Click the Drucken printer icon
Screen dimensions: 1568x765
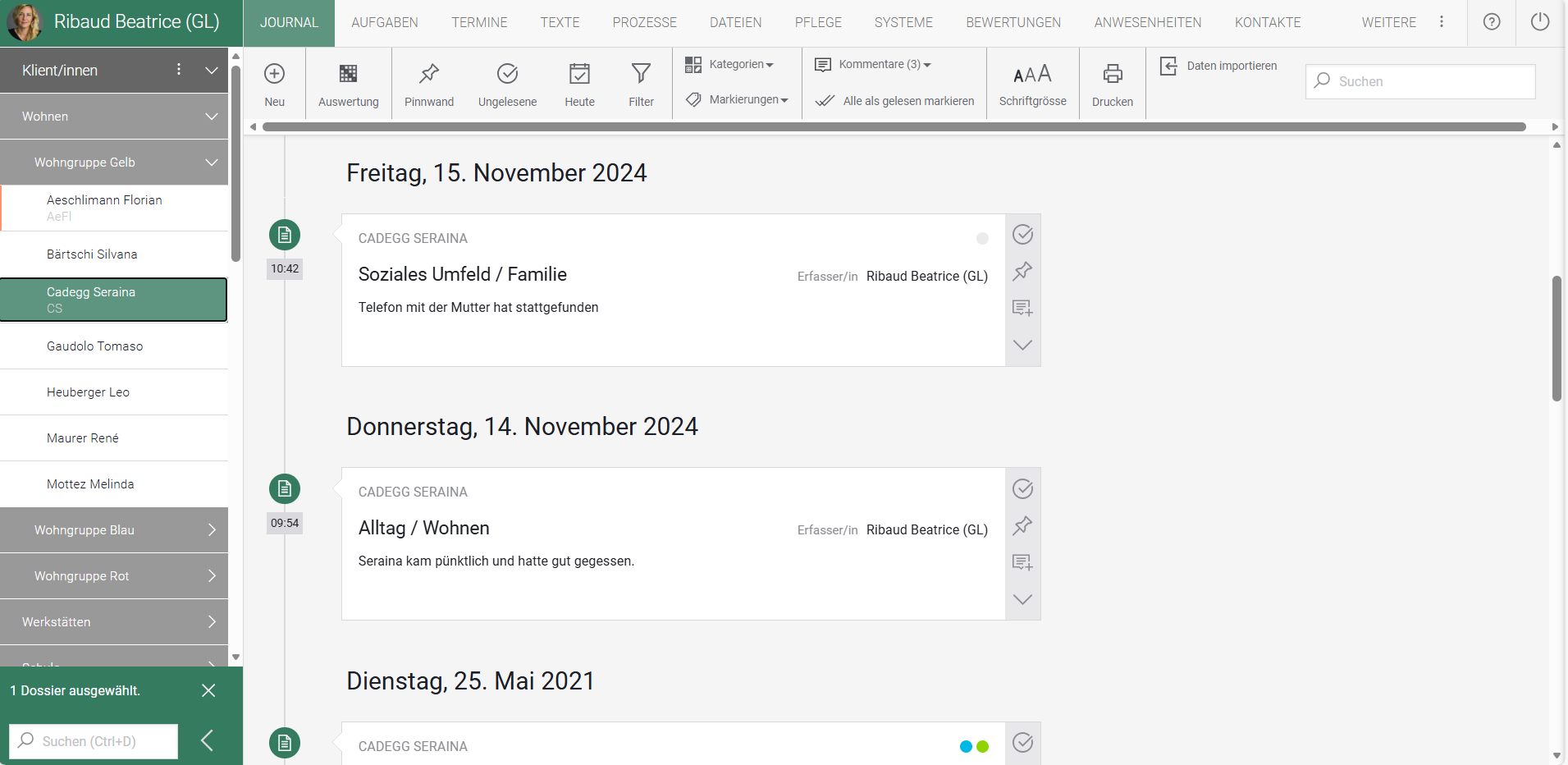pos(1112,74)
